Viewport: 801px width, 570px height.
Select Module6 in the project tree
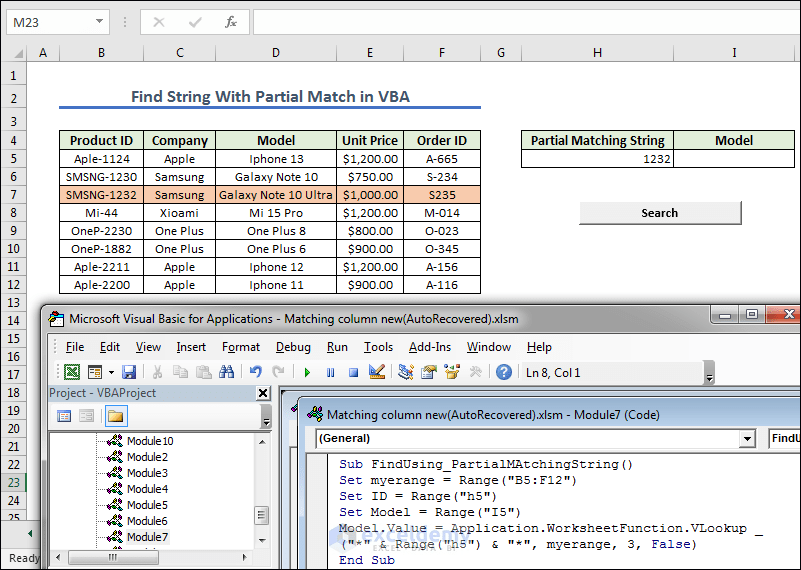pyautogui.click(x=147, y=521)
